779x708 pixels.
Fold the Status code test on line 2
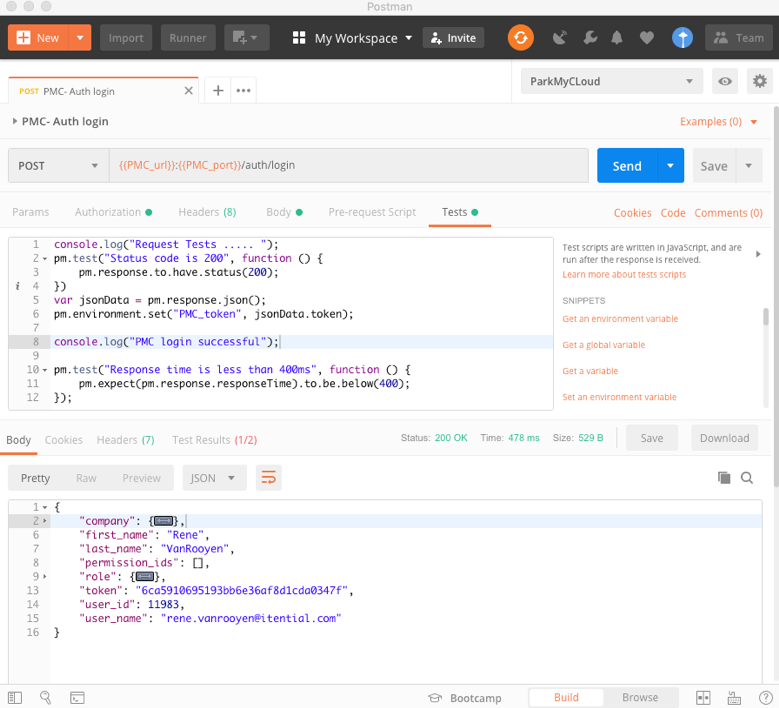(x=45, y=259)
